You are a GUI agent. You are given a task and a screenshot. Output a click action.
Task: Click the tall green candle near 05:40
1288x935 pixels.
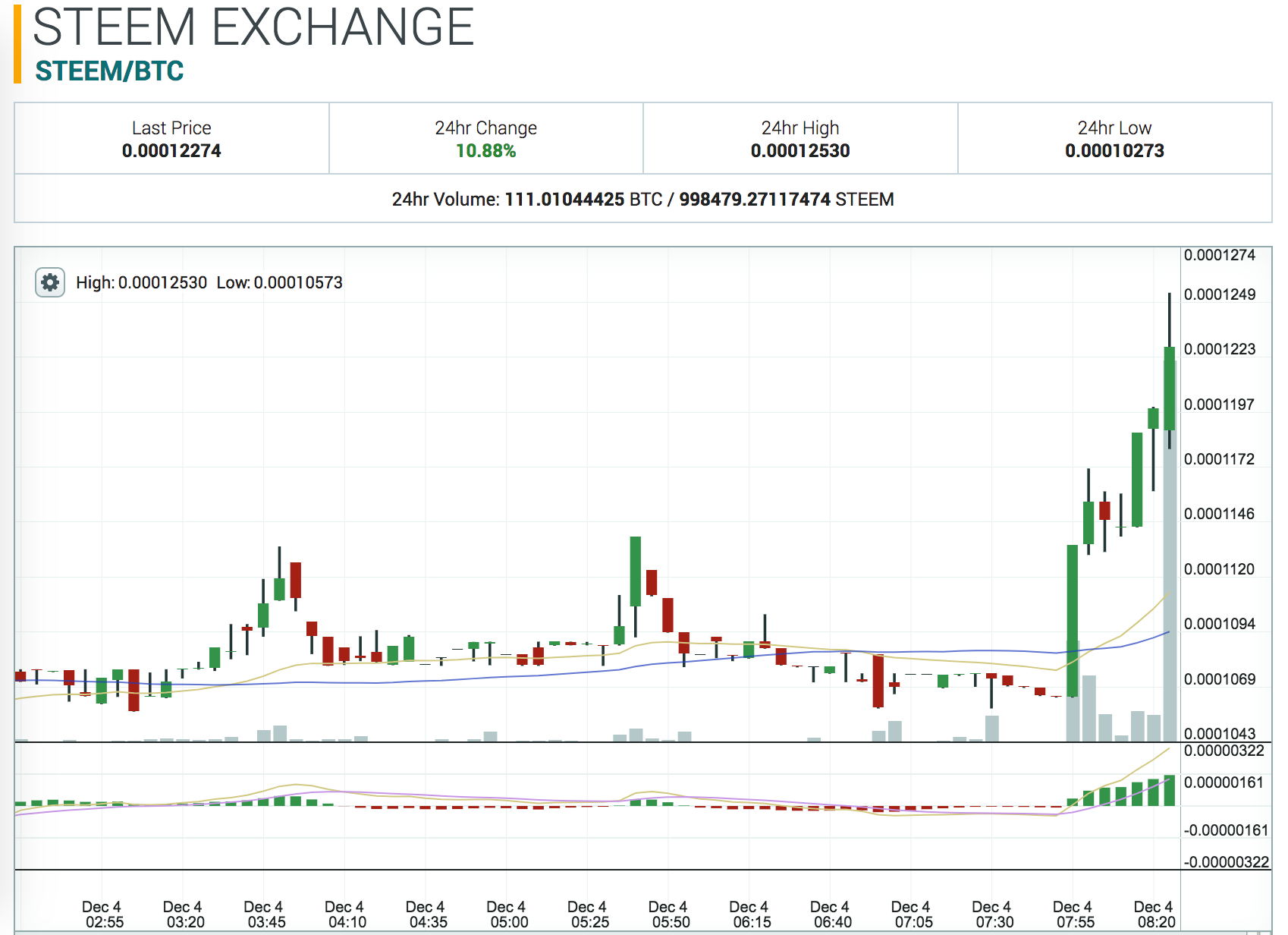coord(636,571)
